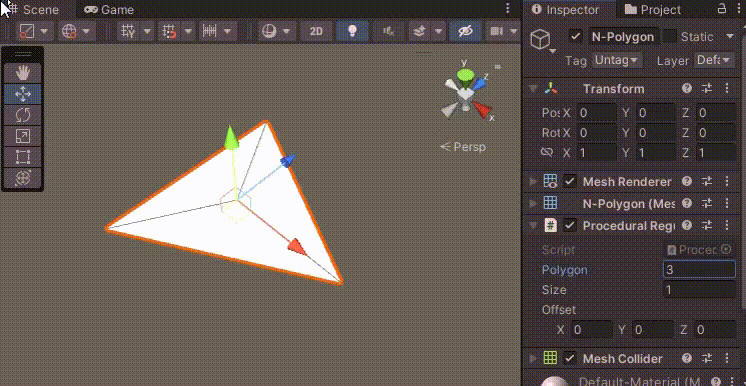This screenshot has width=746, height=386.
Task: Open Mesh Renderer help icon
Action: coord(687,181)
